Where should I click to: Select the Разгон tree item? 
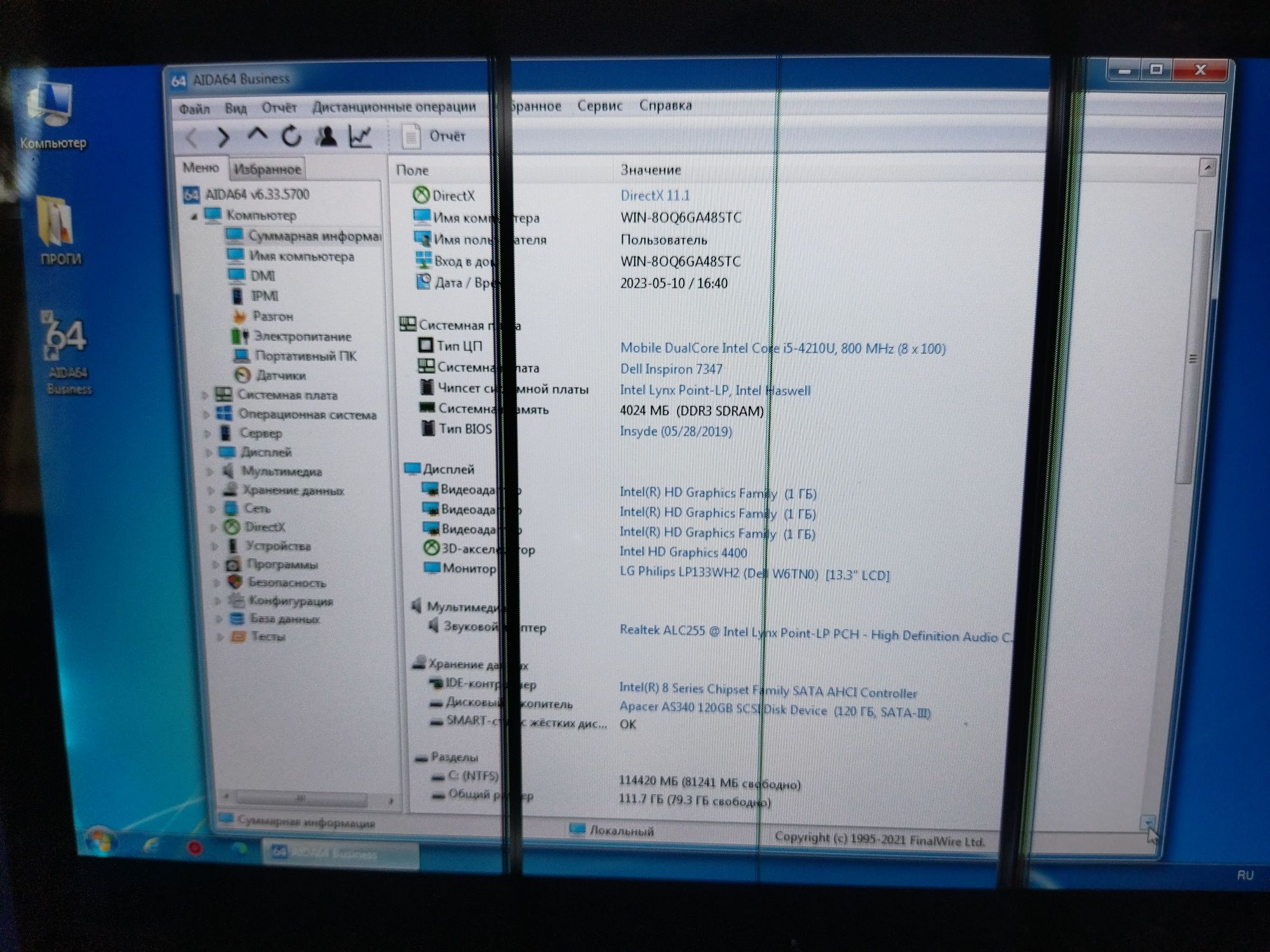point(262,316)
